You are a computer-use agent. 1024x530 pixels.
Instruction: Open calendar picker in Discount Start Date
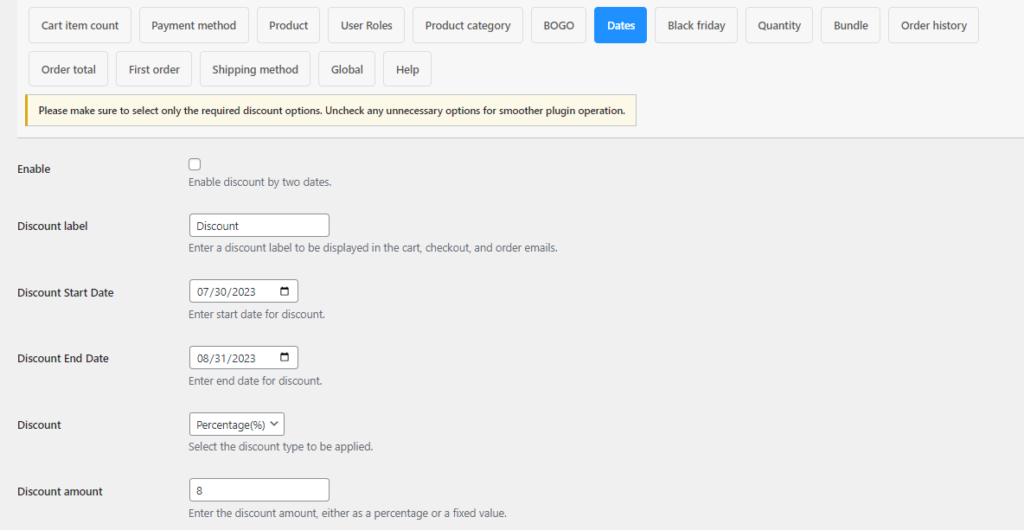pos(284,292)
